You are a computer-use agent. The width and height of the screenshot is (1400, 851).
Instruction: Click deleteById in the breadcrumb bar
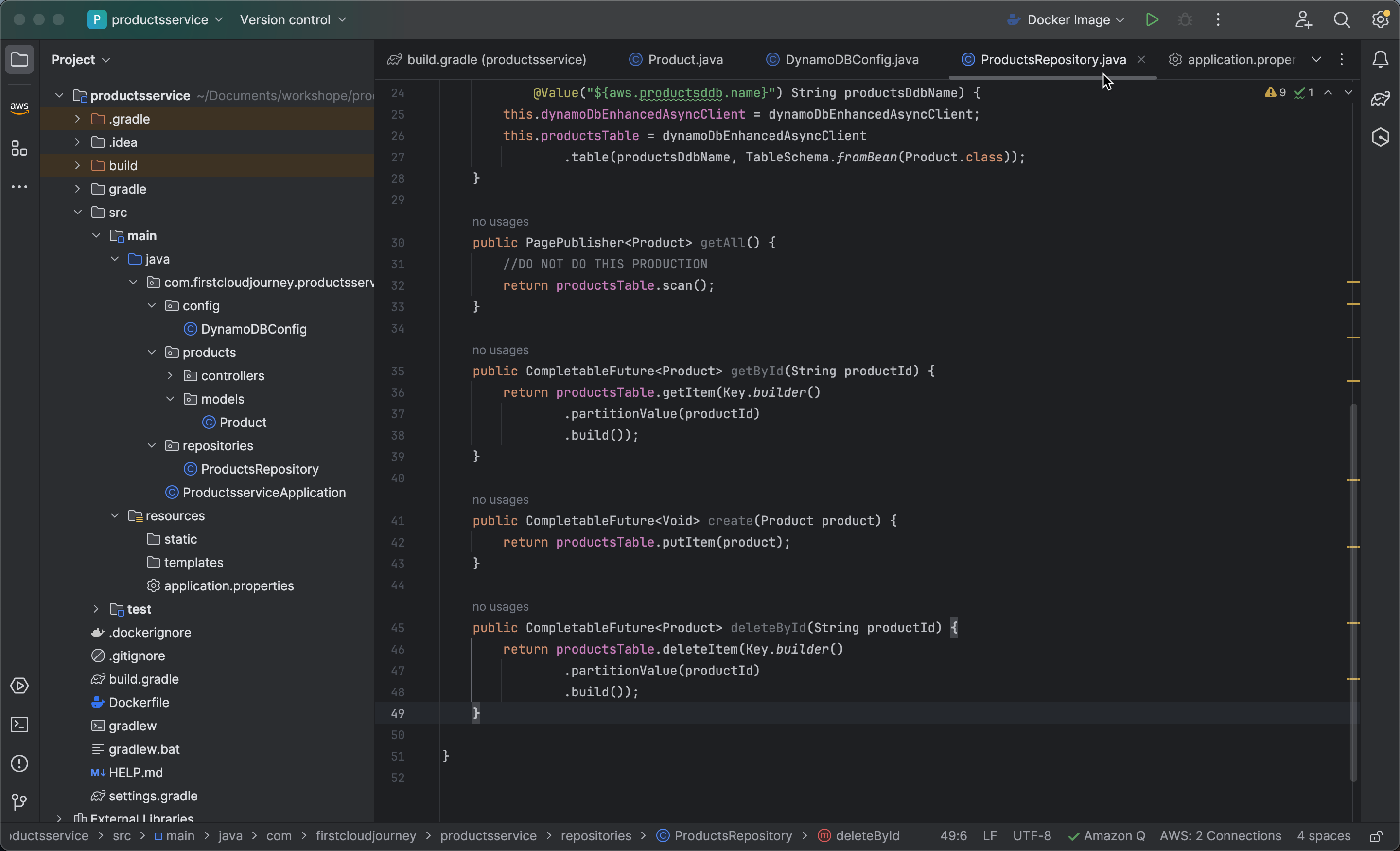(858, 836)
